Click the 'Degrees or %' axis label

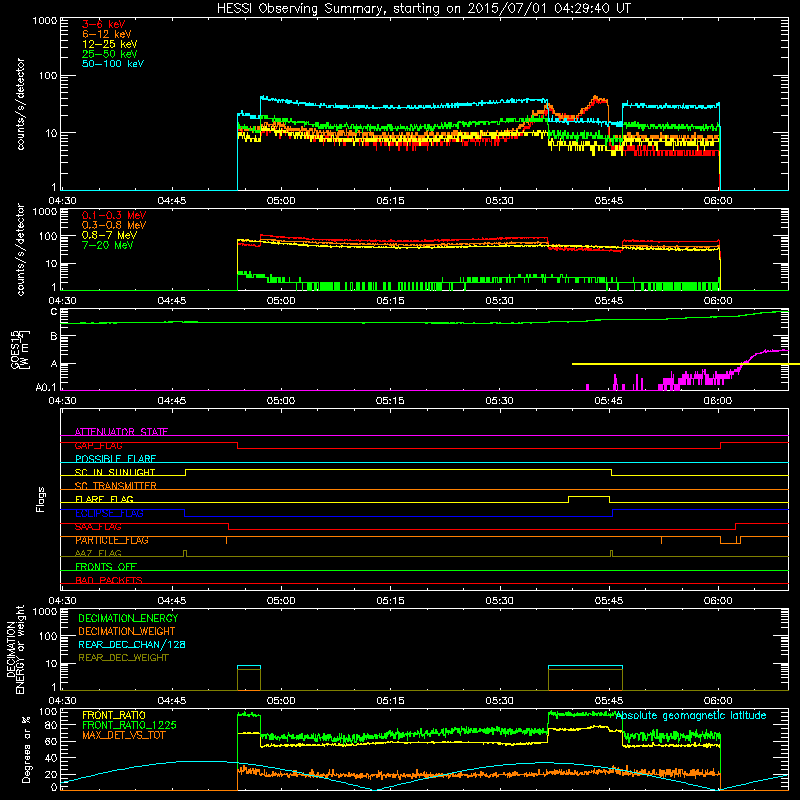tap(26, 749)
